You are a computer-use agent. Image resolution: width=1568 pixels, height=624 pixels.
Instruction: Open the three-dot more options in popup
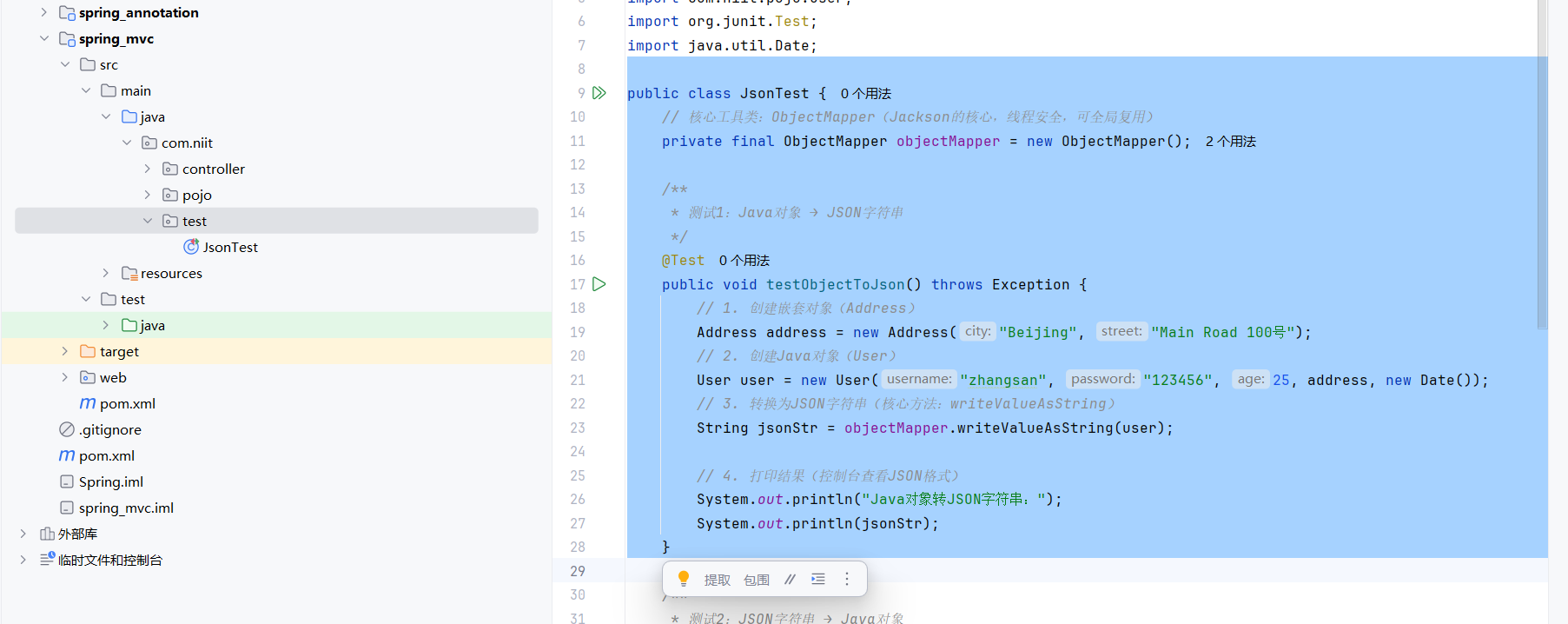click(847, 579)
